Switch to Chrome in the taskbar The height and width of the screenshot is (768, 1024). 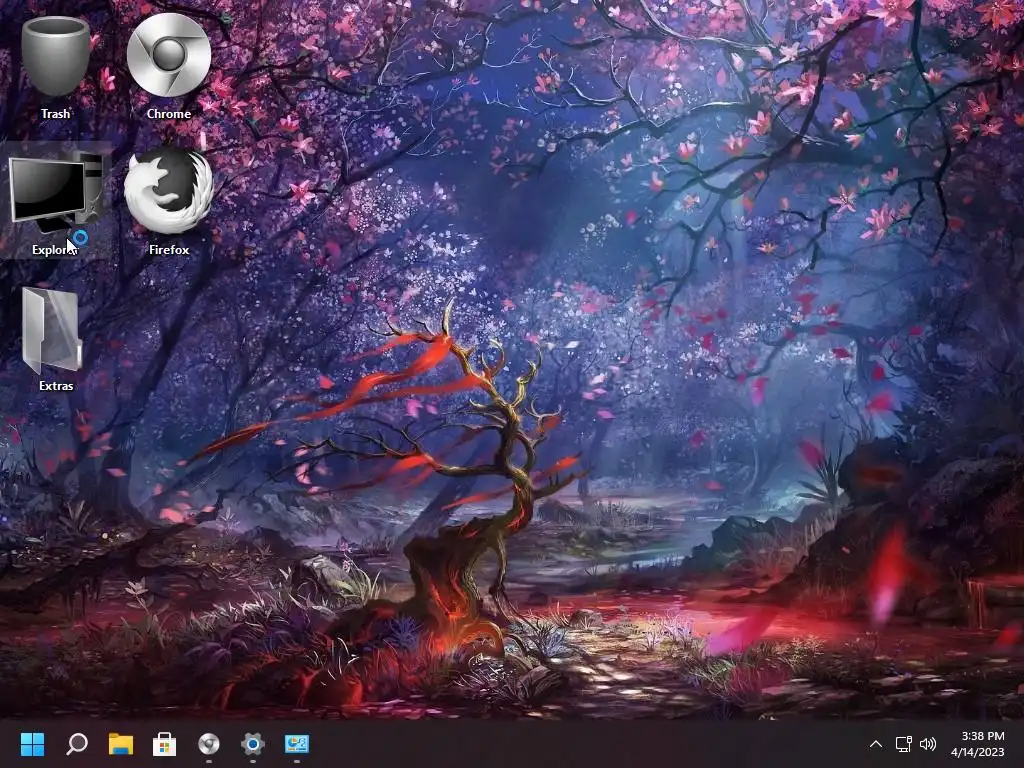coord(208,743)
